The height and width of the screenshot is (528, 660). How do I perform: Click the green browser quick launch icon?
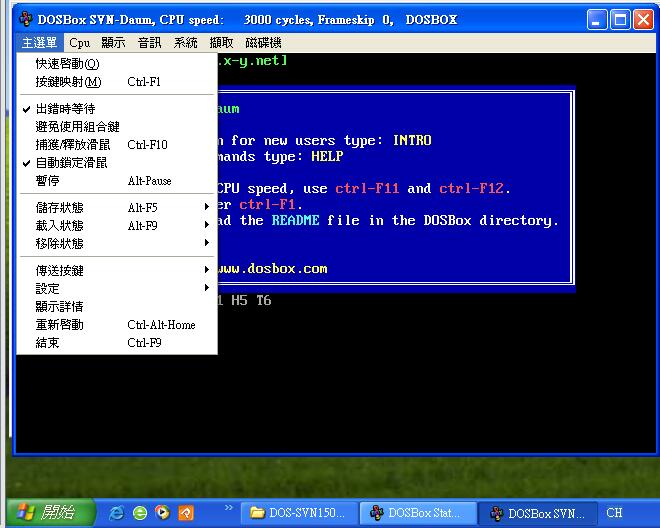coord(140,512)
